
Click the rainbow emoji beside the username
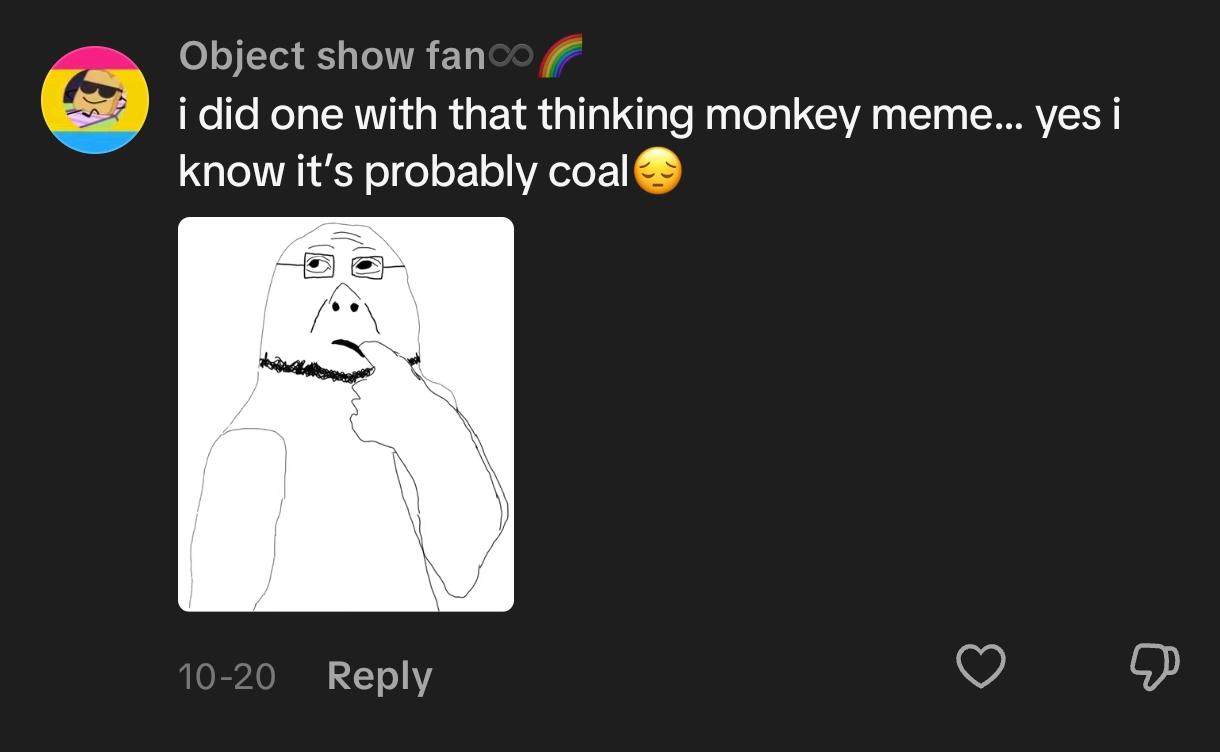[x=560, y=56]
